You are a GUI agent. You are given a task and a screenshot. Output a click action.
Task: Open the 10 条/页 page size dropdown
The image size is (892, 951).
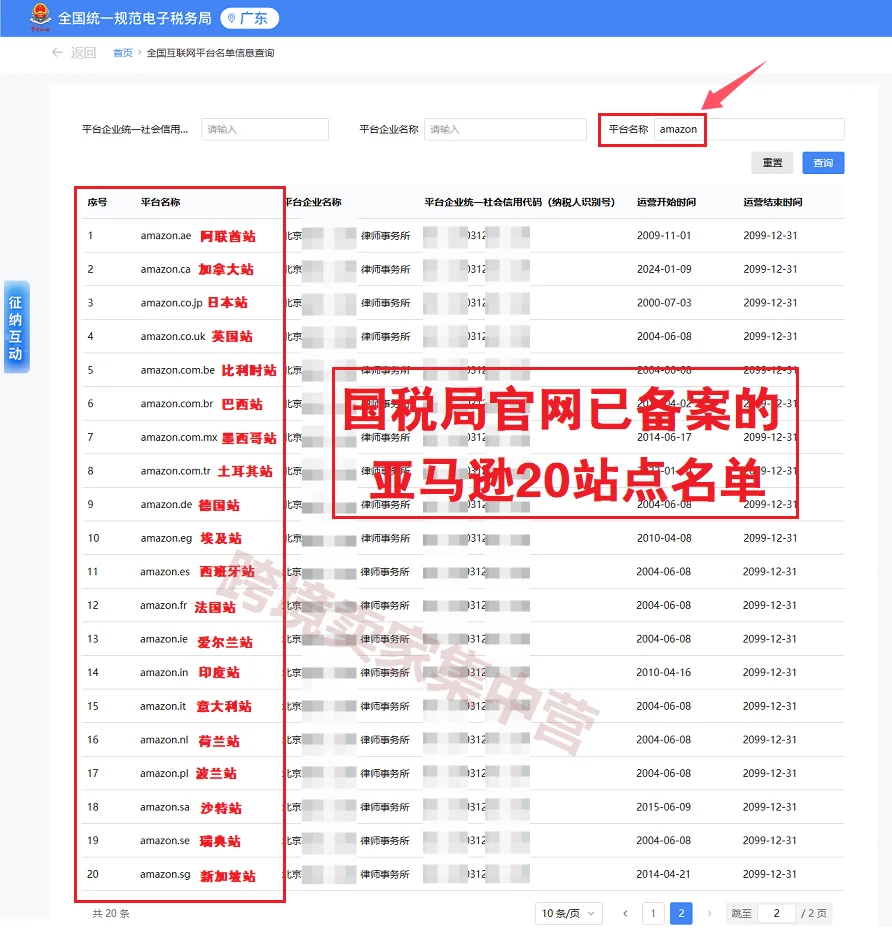(569, 913)
